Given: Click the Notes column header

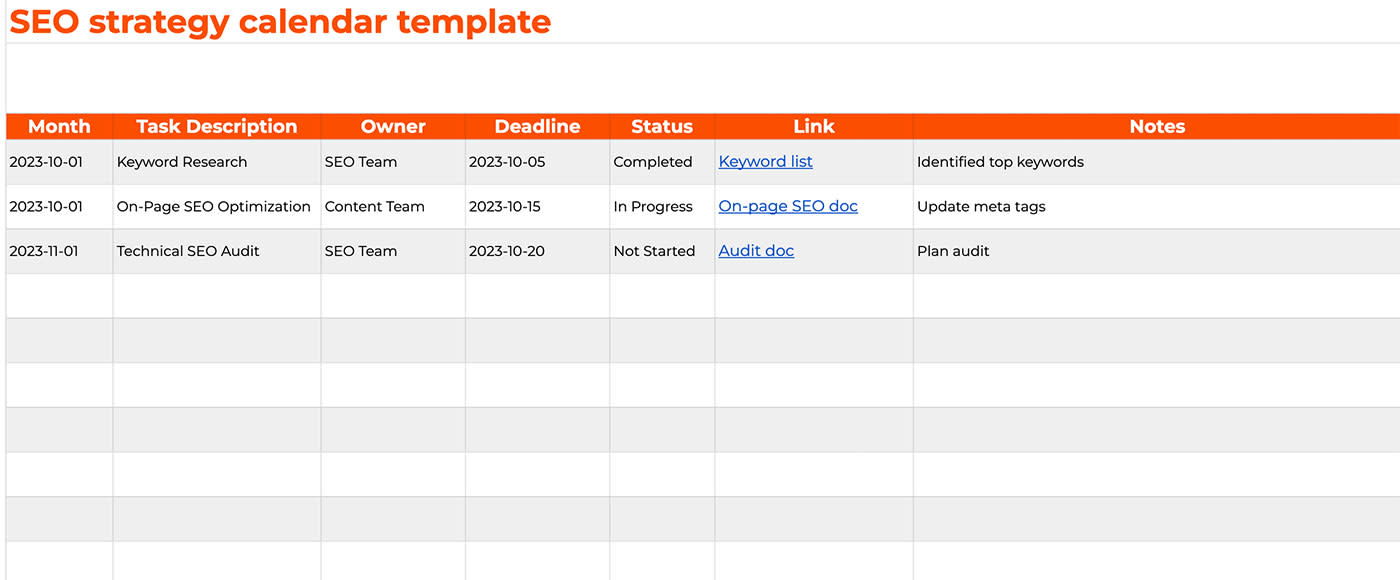Looking at the screenshot, I should pos(1157,127).
